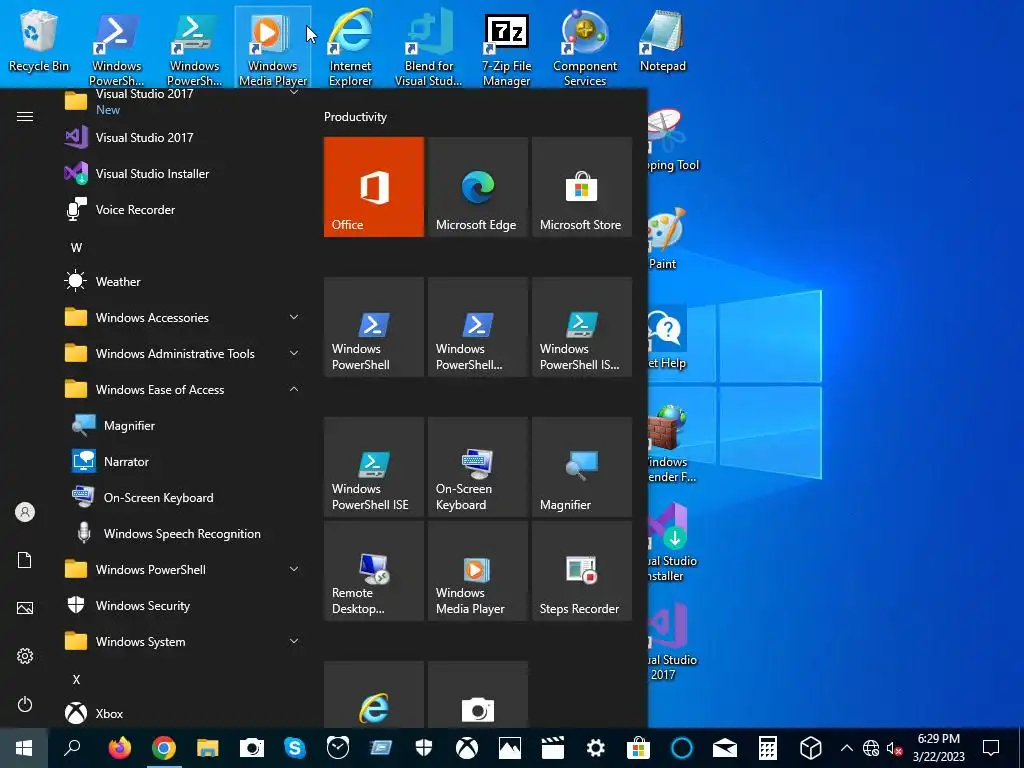Open the Power options button
This screenshot has height=768, width=1024.
coord(25,704)
